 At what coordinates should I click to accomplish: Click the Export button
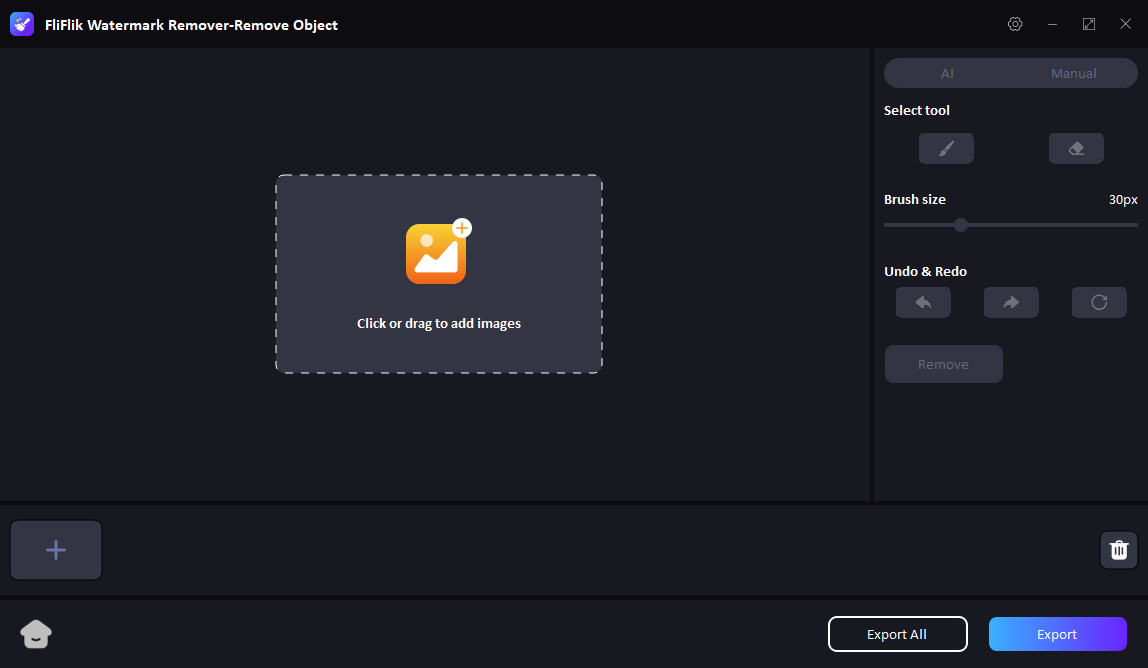[x=1057, y=634]
